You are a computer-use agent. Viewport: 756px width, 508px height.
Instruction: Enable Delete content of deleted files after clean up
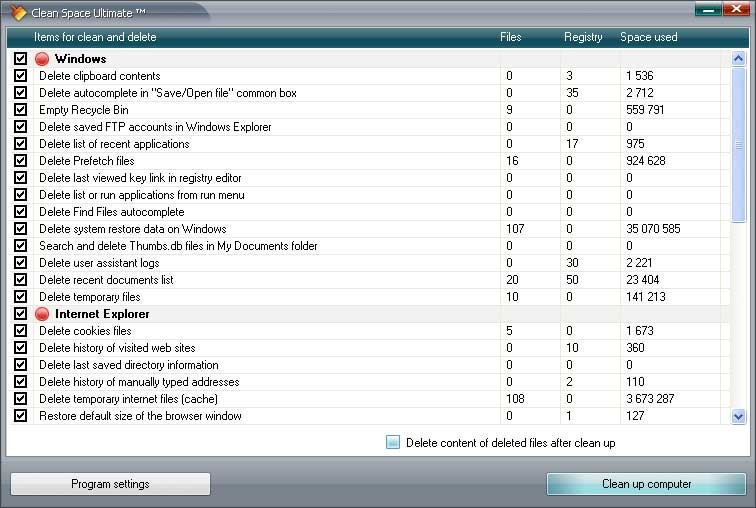[x=393, y=442]
